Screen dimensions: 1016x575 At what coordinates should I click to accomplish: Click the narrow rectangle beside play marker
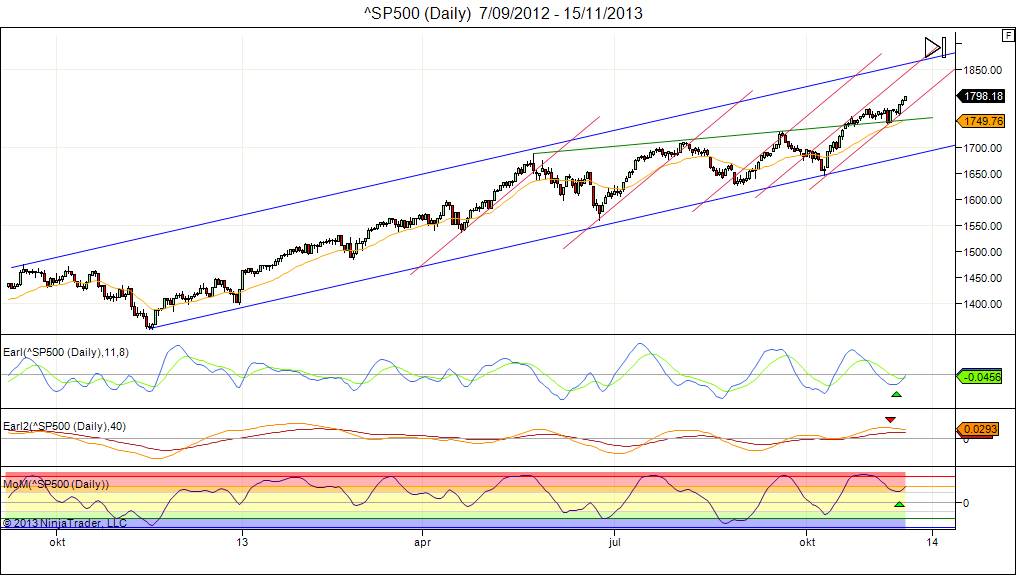coord(945,47)
